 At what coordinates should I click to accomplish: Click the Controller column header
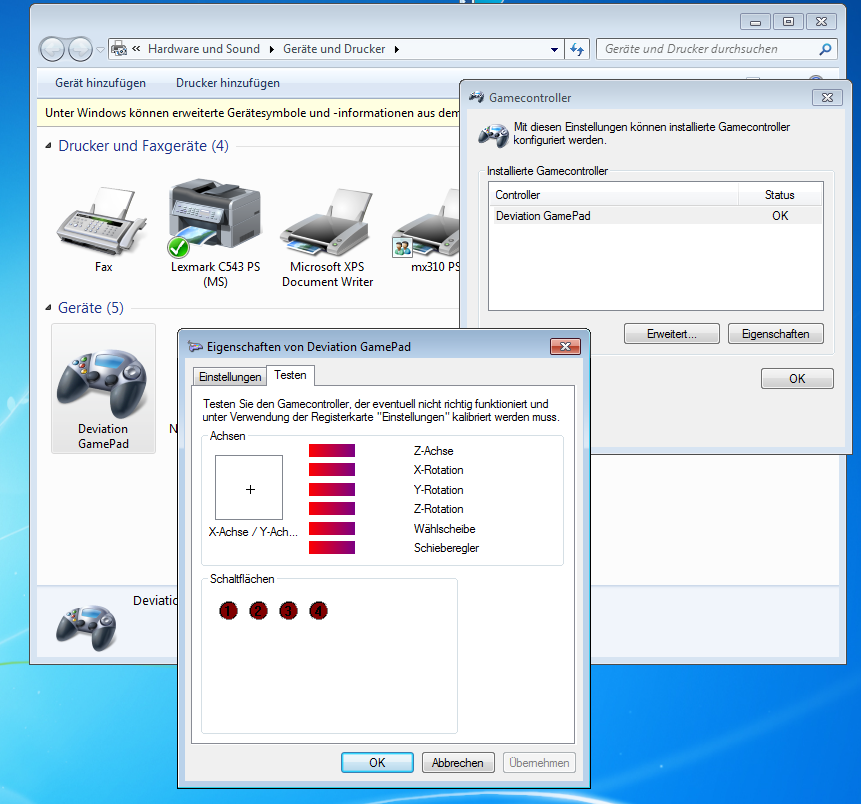tap(613, 195)
